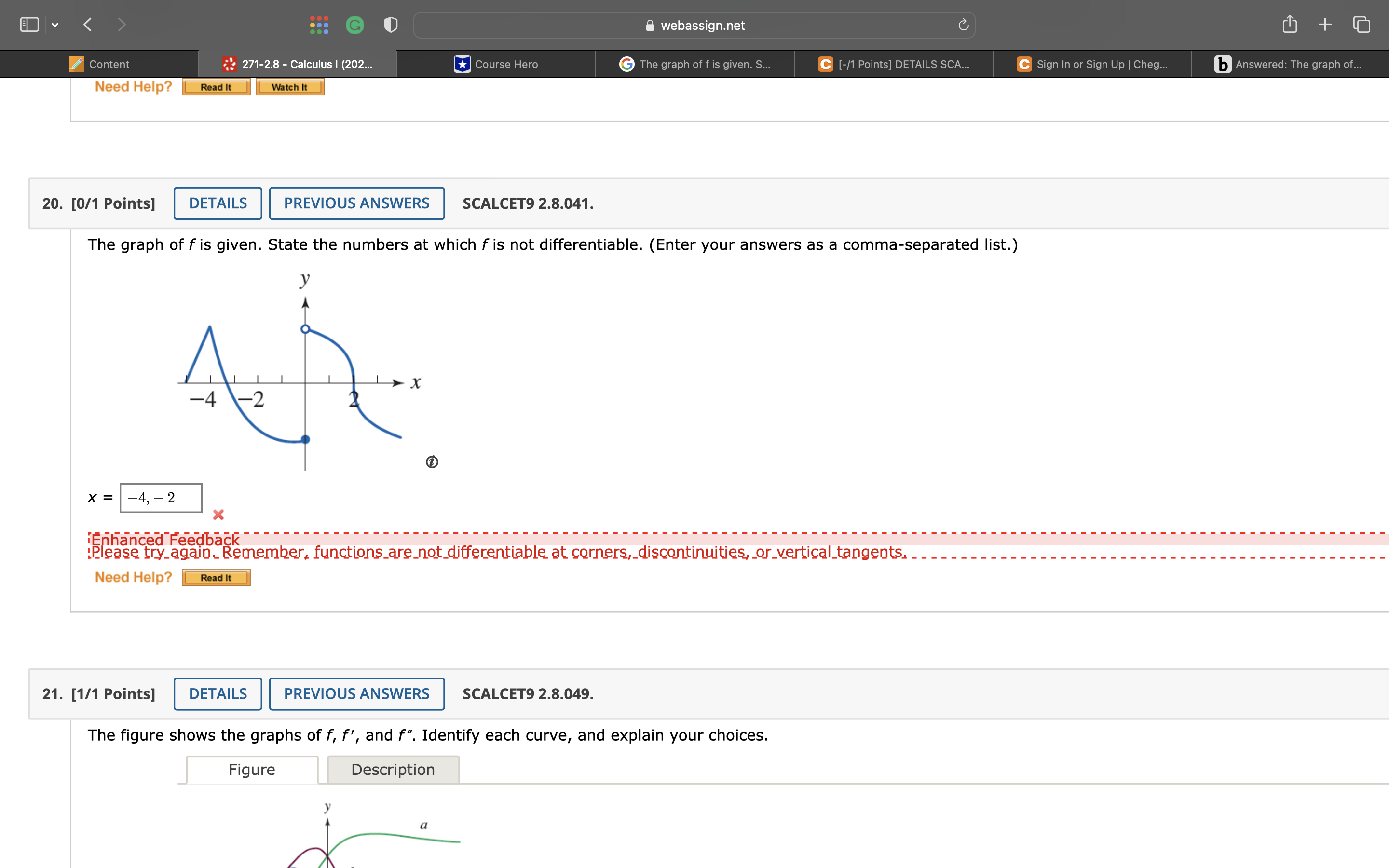Show the tab overview
The height and width of the screenshot is (868, 1389).
click(1361, 24)
